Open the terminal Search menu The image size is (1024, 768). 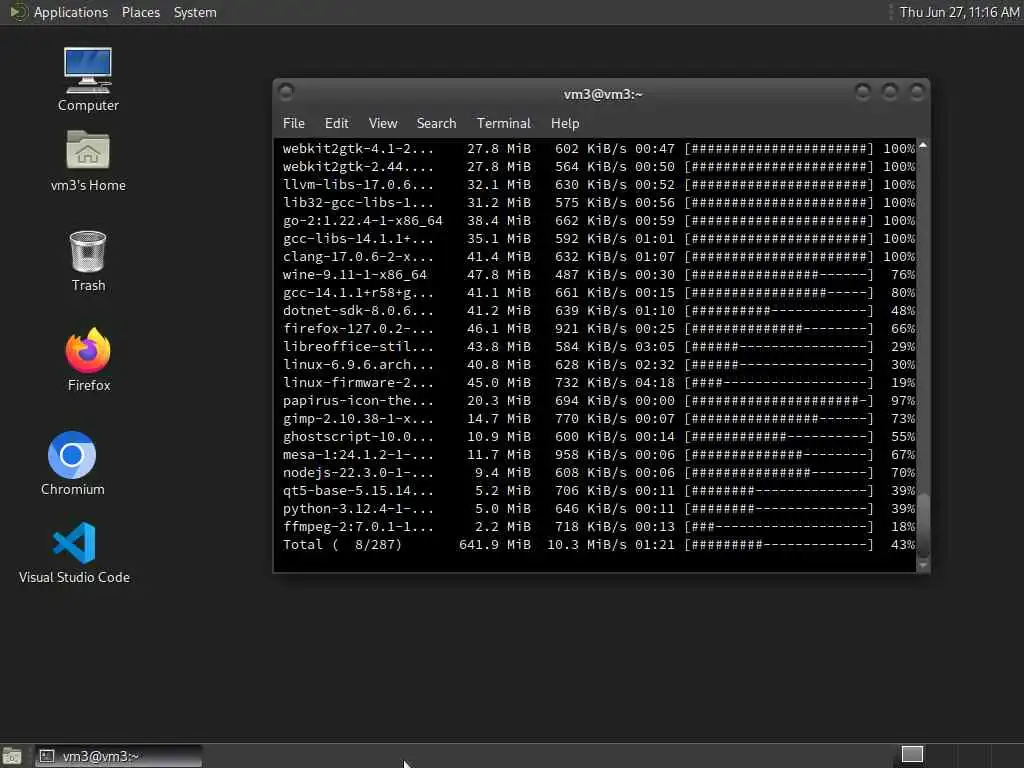click(436, 123)
